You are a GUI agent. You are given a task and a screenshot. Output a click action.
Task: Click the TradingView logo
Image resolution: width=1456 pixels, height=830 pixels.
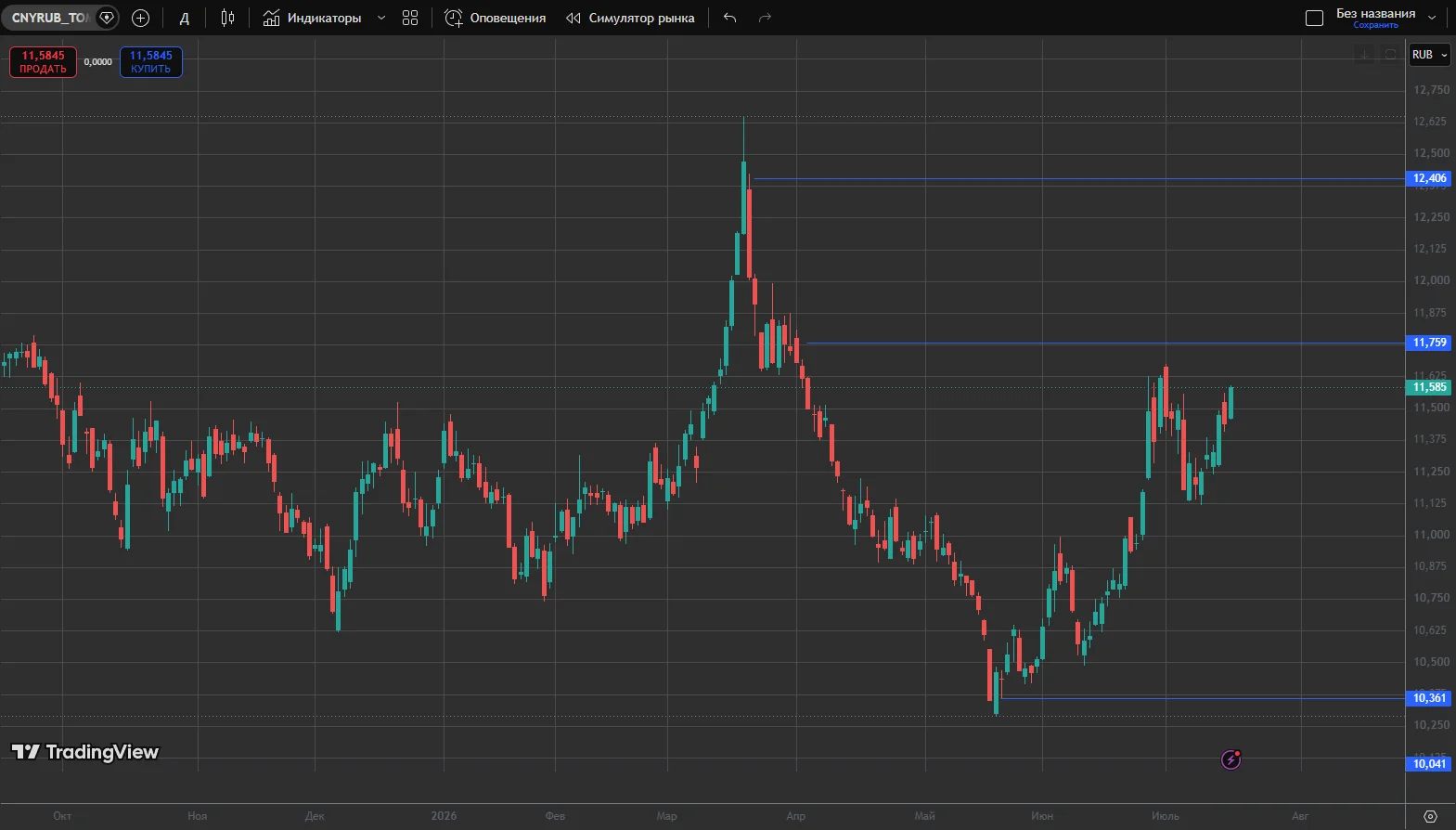pos(85,752)
